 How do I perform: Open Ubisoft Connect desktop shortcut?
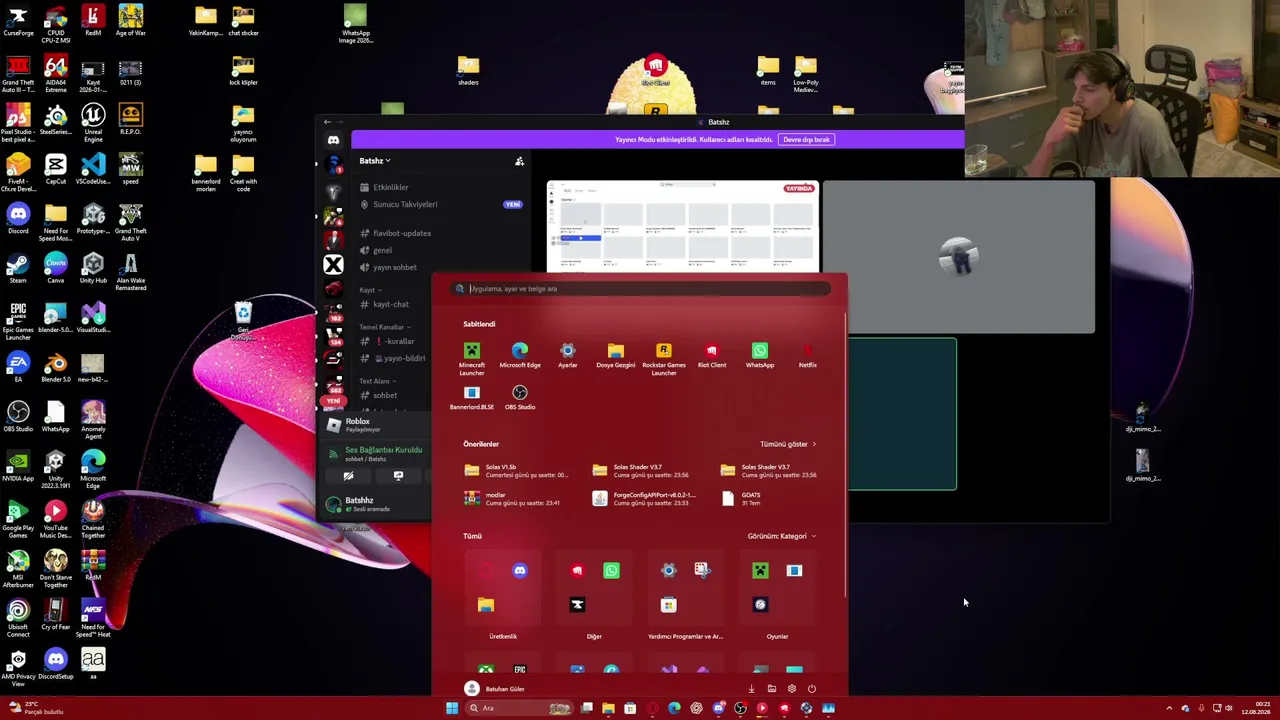click(18, 618)
